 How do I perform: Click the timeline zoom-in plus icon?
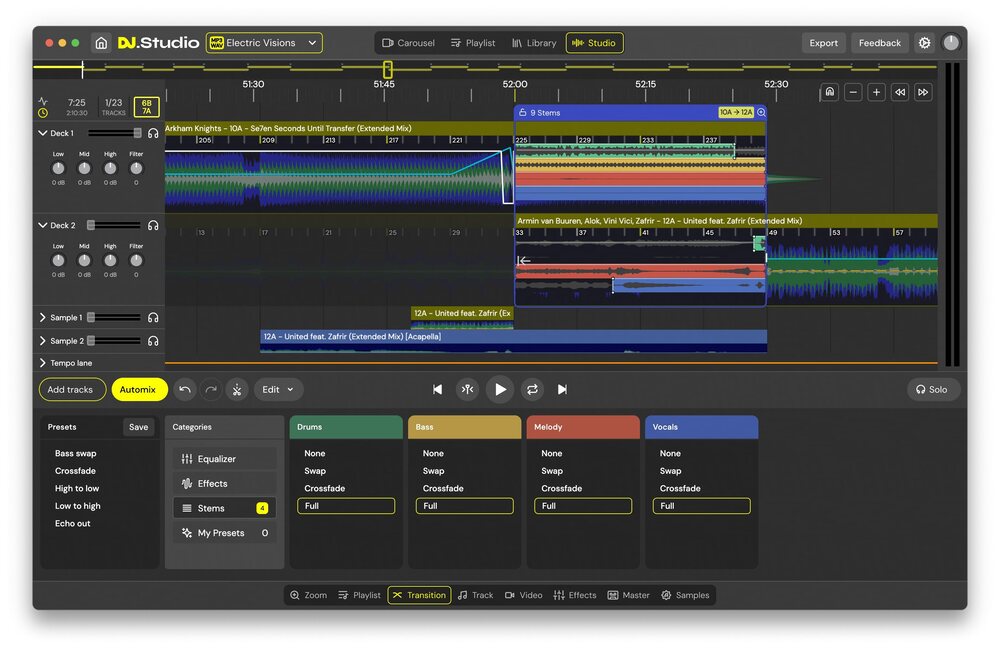pyautogui.click(x=876, y=92)
